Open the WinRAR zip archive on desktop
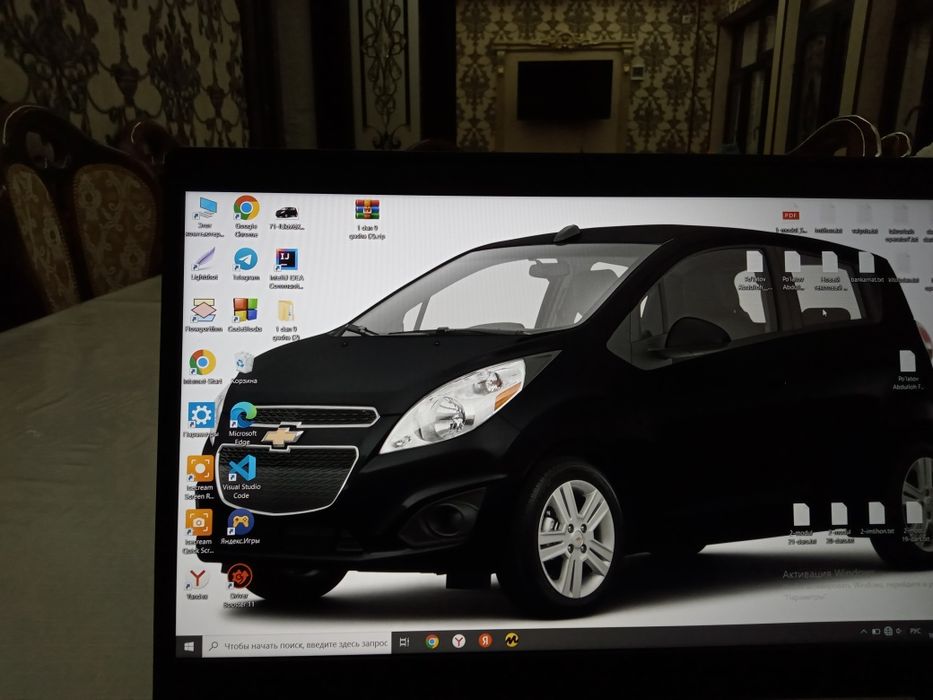Image resolution: width=933 pixels, height=700 pixels. [x=367, y=219]
